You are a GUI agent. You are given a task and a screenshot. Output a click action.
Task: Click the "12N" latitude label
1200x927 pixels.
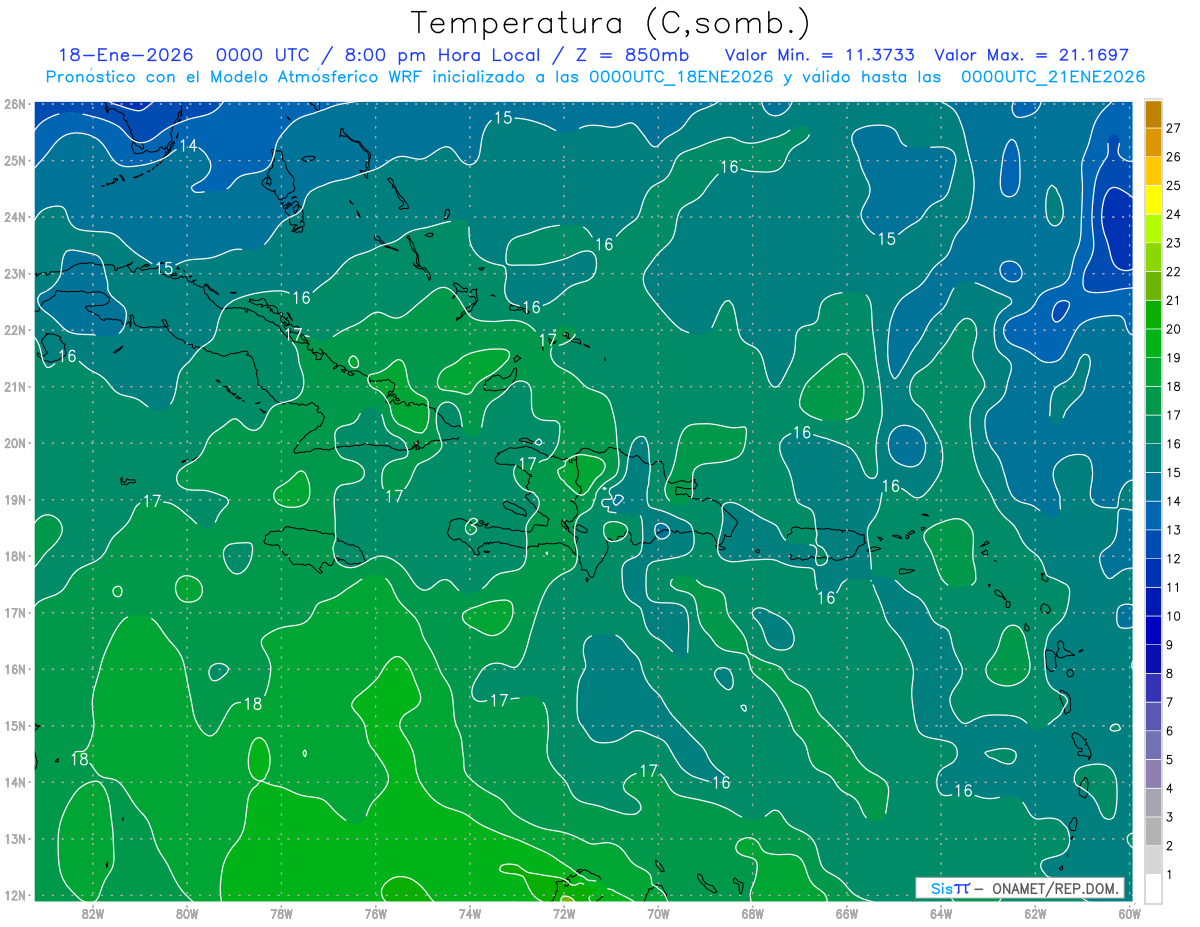15,895
